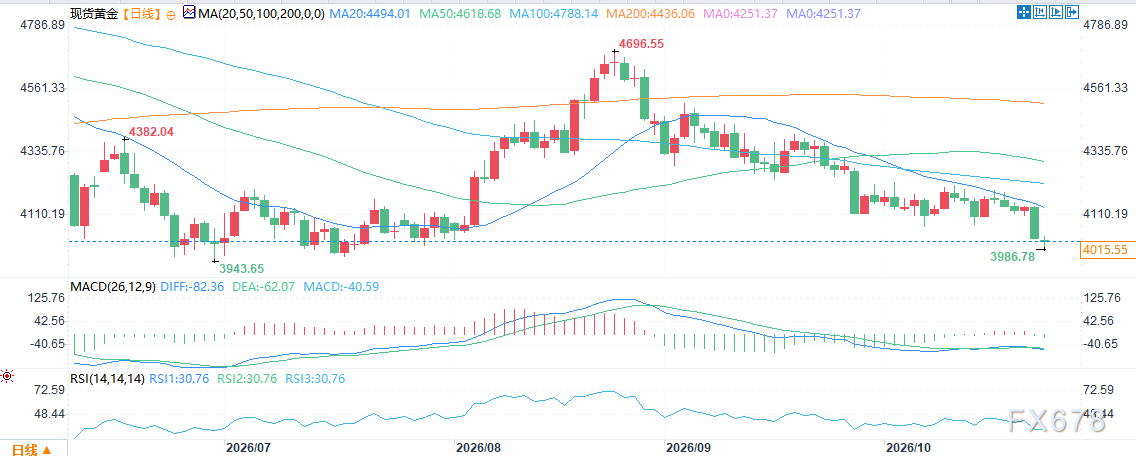Click the DEA:-62.07 value
This screenshot has width=1136, height=456.
264,286
